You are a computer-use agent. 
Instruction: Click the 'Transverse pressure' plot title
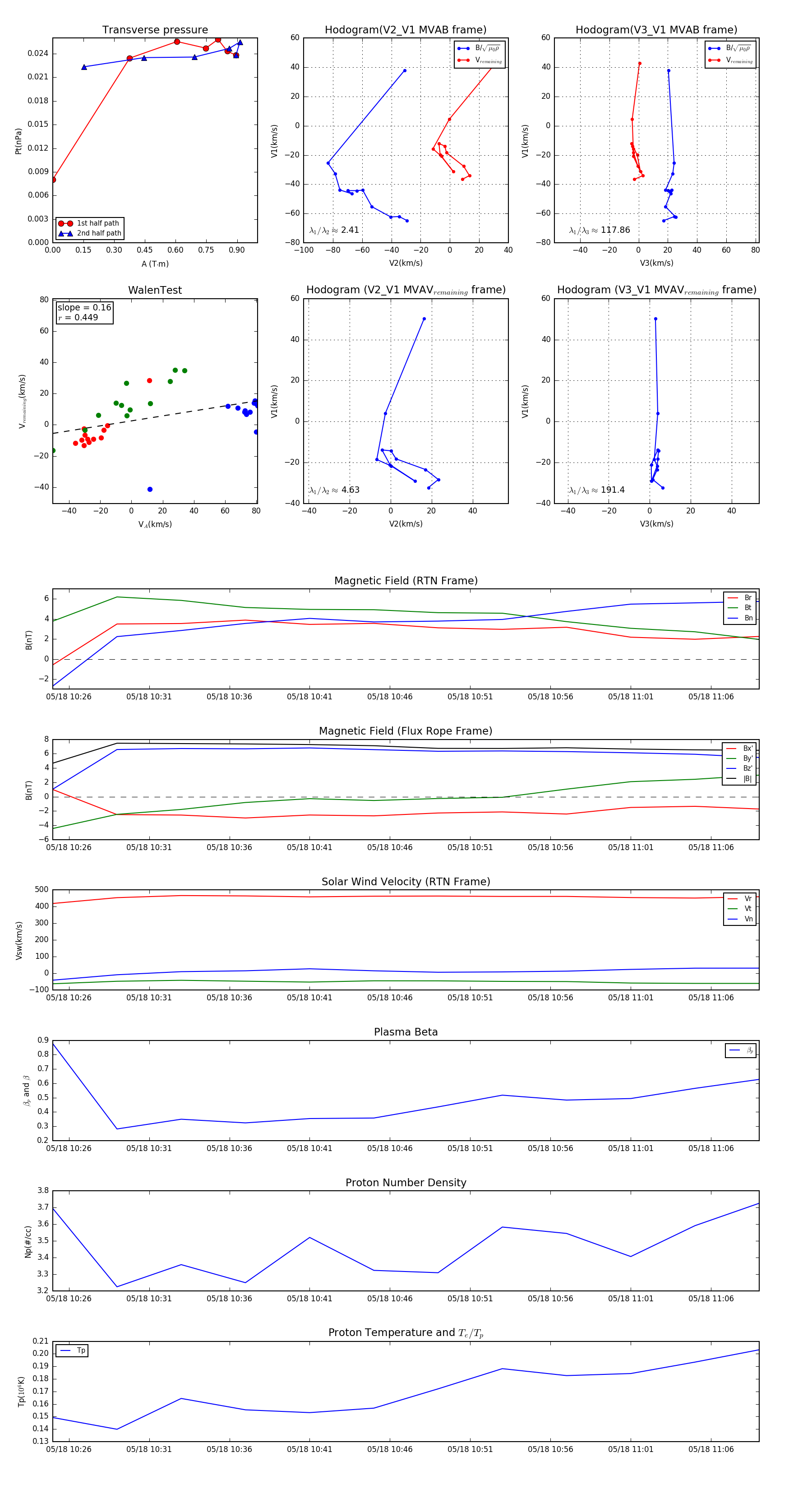(x=155, y=30)
